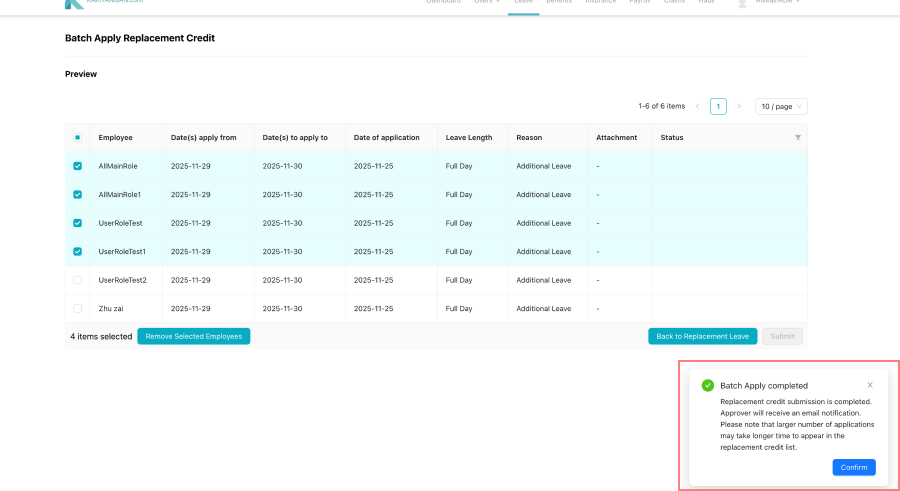Screen dimensions: 900x491
Task: Close the Batch Apply completed notification
Action: (869, 385)
